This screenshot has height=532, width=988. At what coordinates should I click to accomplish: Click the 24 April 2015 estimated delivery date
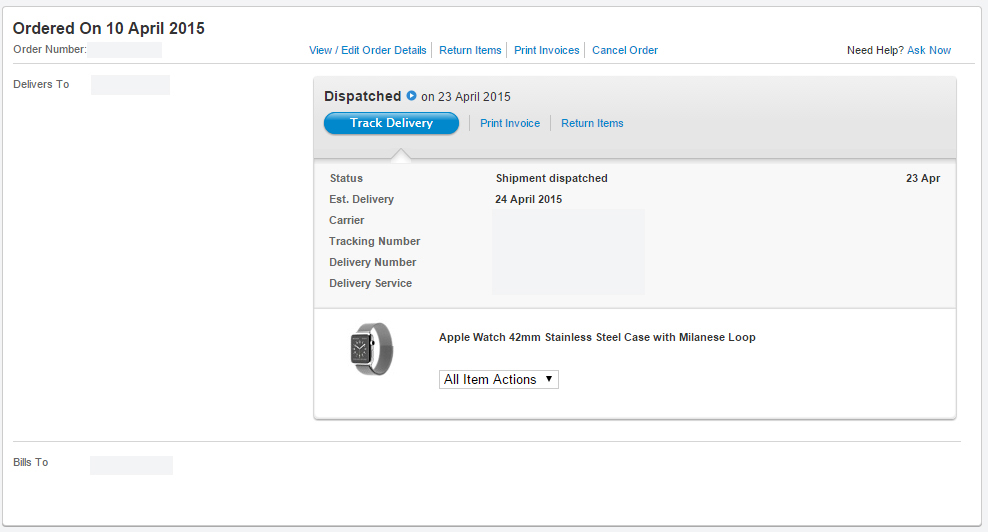pos(529,199)
